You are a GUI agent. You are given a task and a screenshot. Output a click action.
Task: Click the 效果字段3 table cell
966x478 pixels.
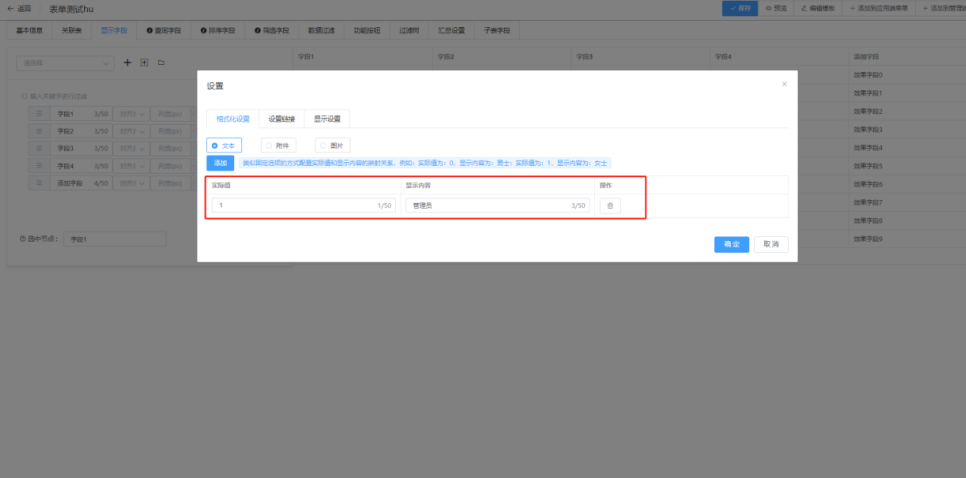(907, 129)
